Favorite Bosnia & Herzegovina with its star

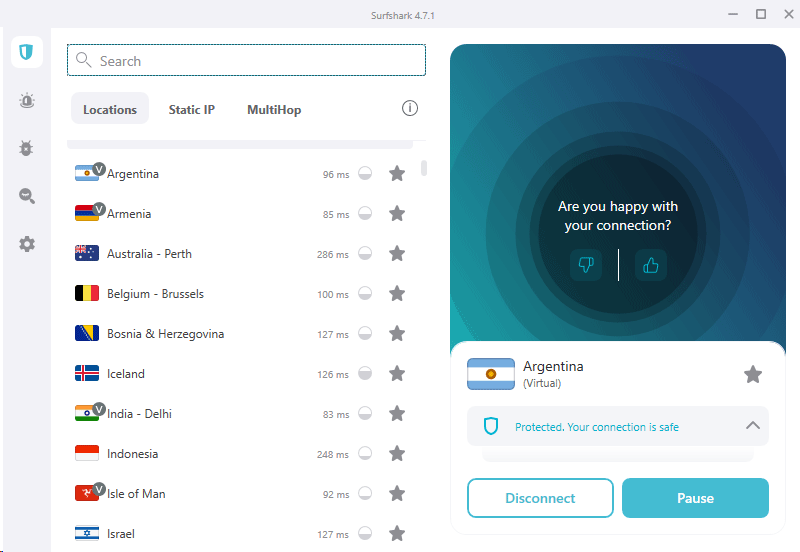[397, 334]
